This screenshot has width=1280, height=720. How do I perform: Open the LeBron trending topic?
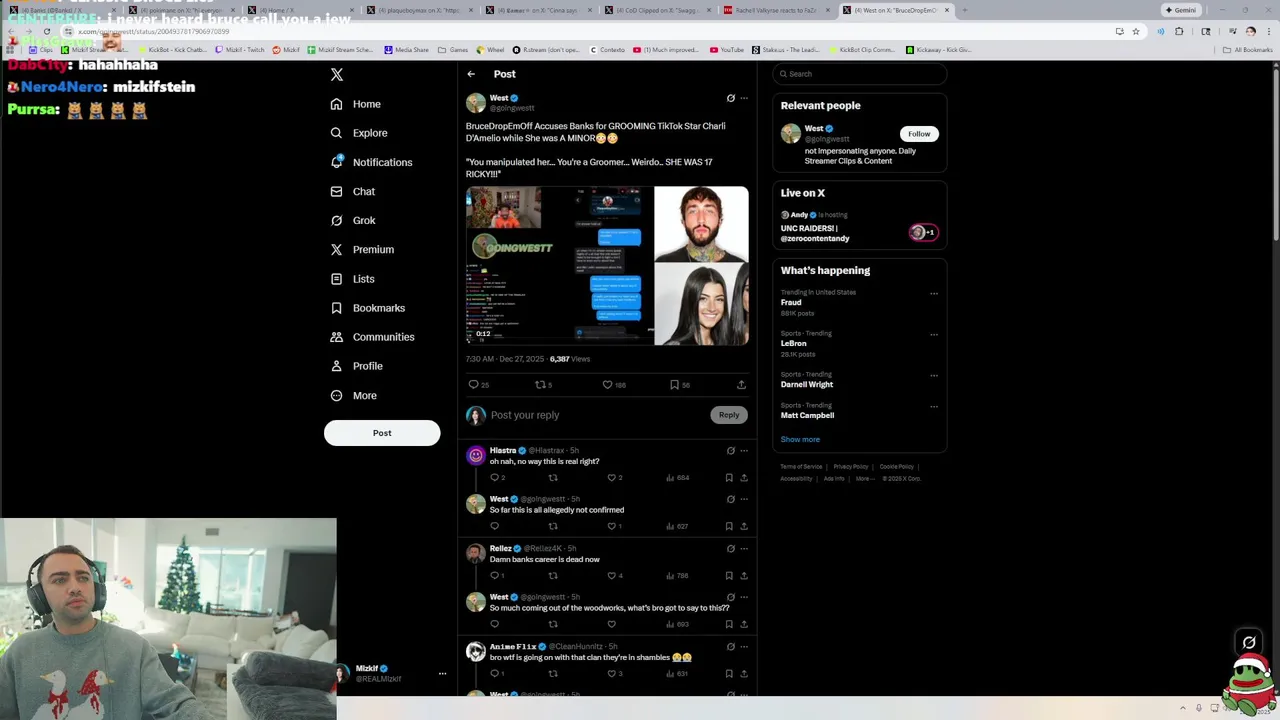tap(794, 343)
